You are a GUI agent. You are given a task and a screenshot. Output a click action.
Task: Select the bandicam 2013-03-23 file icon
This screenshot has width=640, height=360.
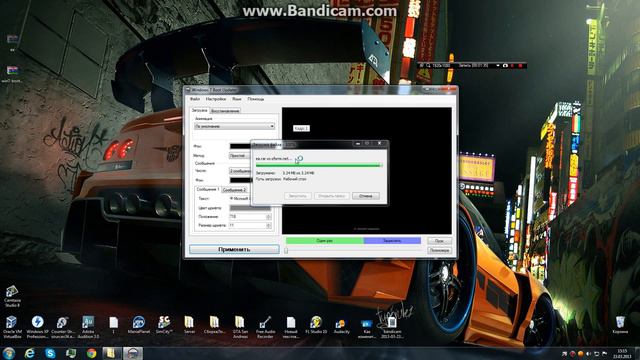391,326
